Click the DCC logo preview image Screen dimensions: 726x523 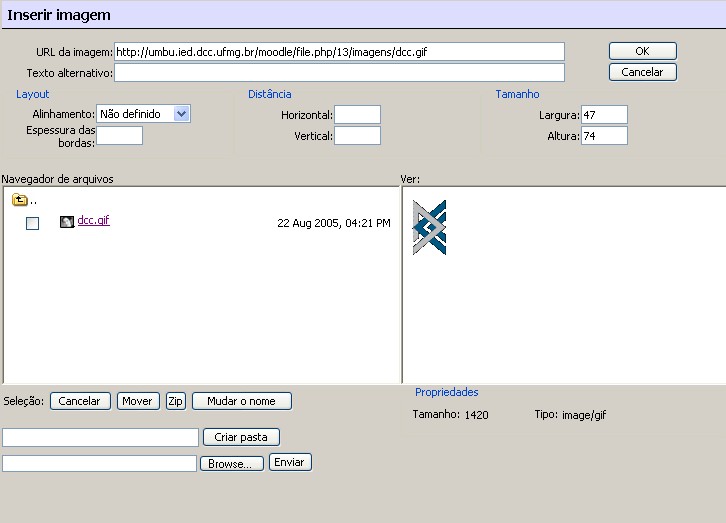430,227
